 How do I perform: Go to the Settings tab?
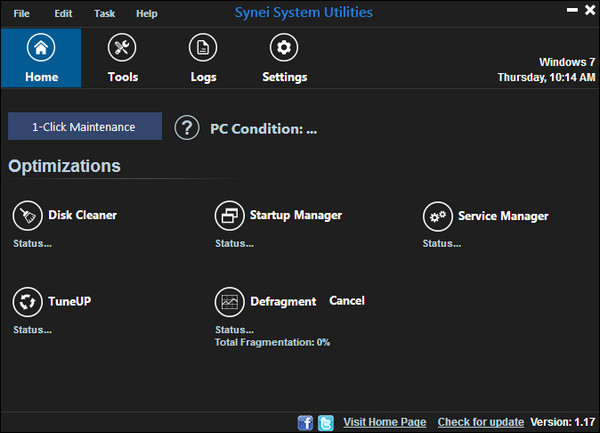click(284, 58)
